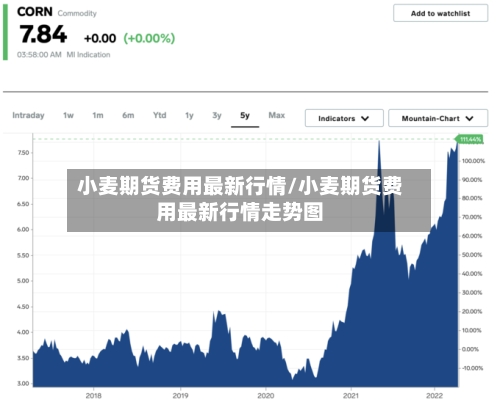The height and width of the screenshot is (402, 500).
Task: Switch to the 1w time range
Action: (68, 115)
